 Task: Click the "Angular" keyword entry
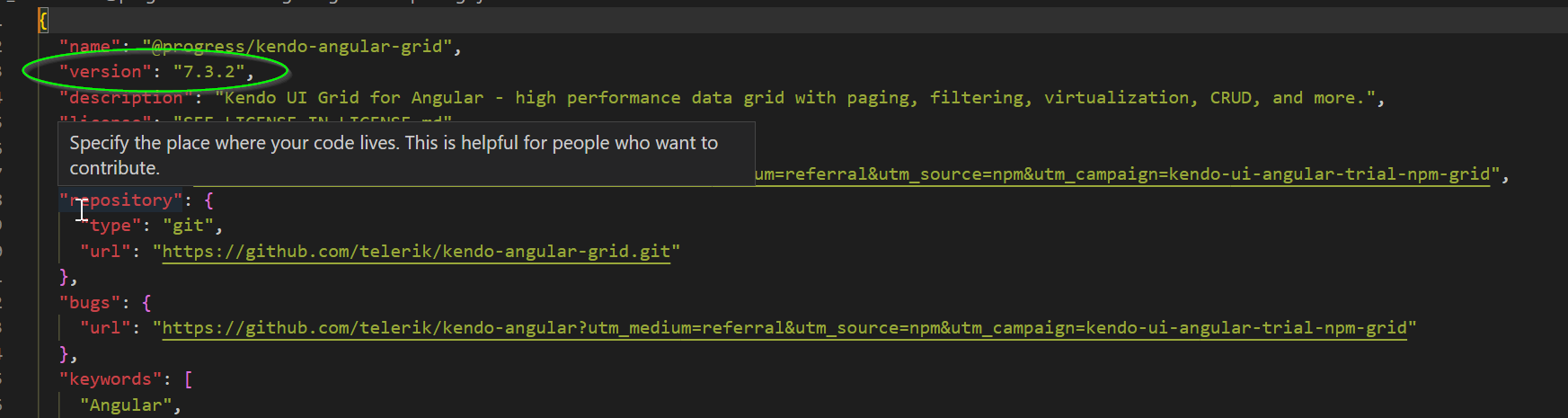126,405
